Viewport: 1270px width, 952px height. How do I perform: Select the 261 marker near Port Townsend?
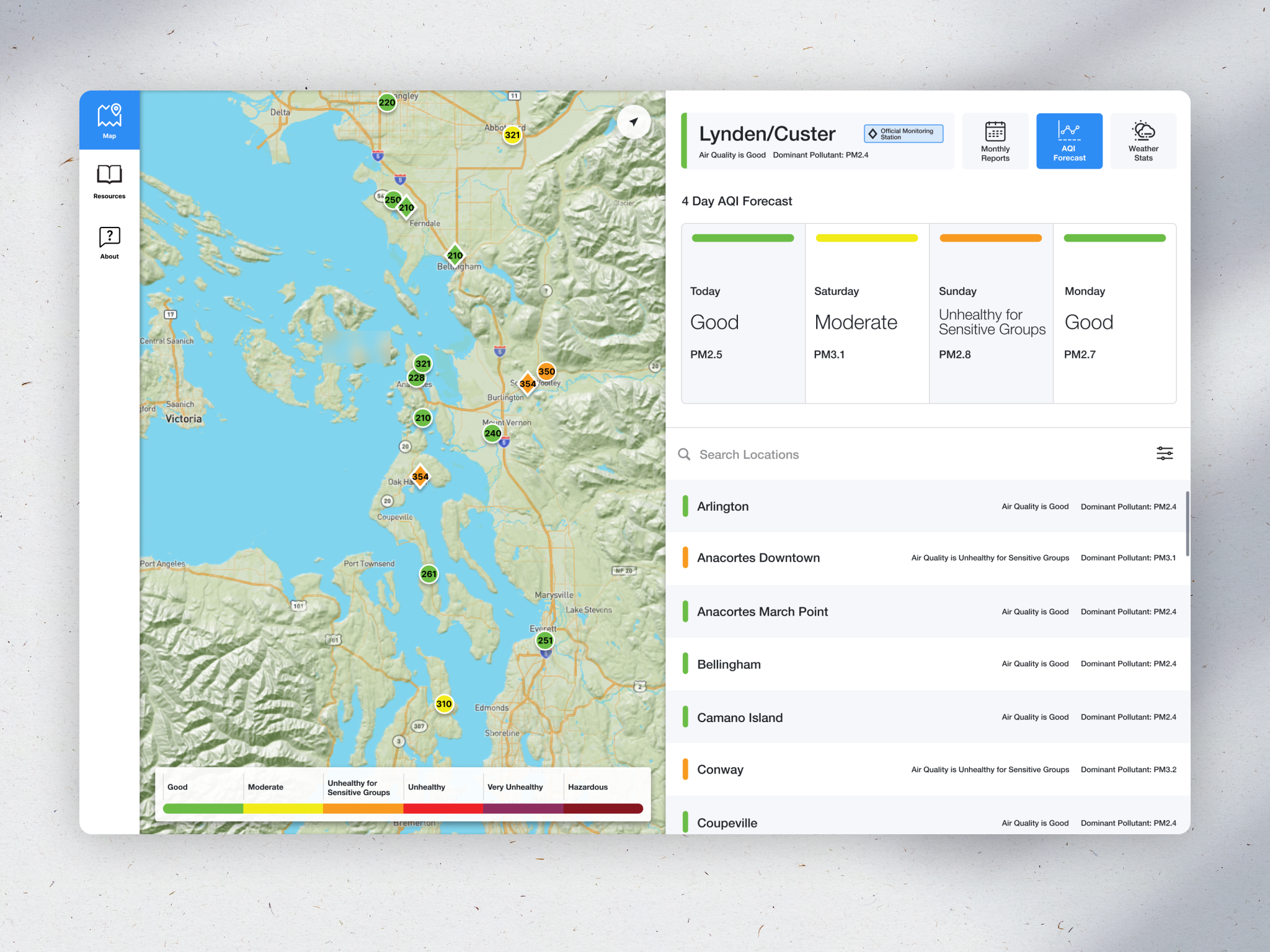point(429,574)
